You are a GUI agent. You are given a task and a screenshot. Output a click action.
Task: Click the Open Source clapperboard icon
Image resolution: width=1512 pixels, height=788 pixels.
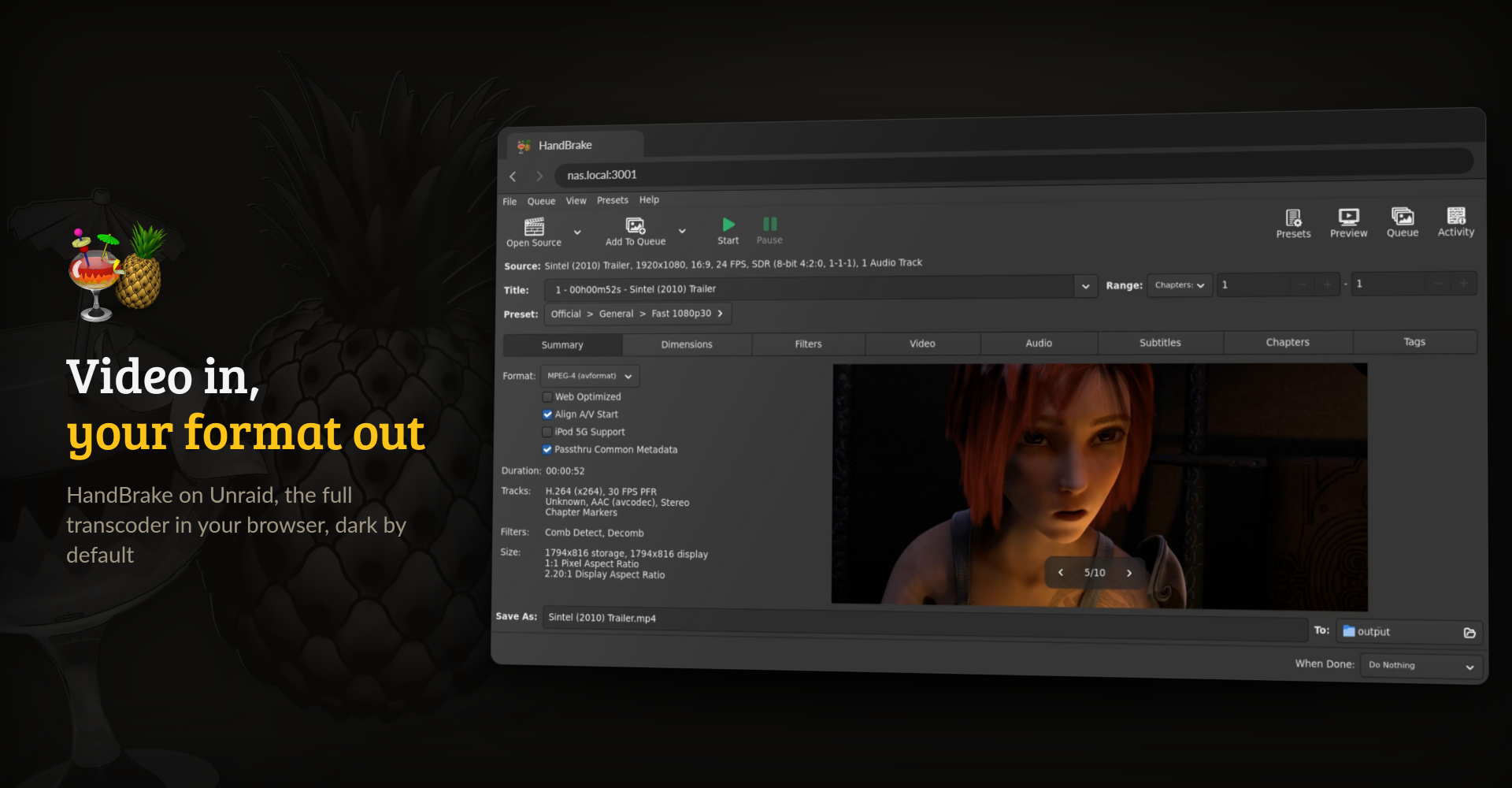click(534, 227)
